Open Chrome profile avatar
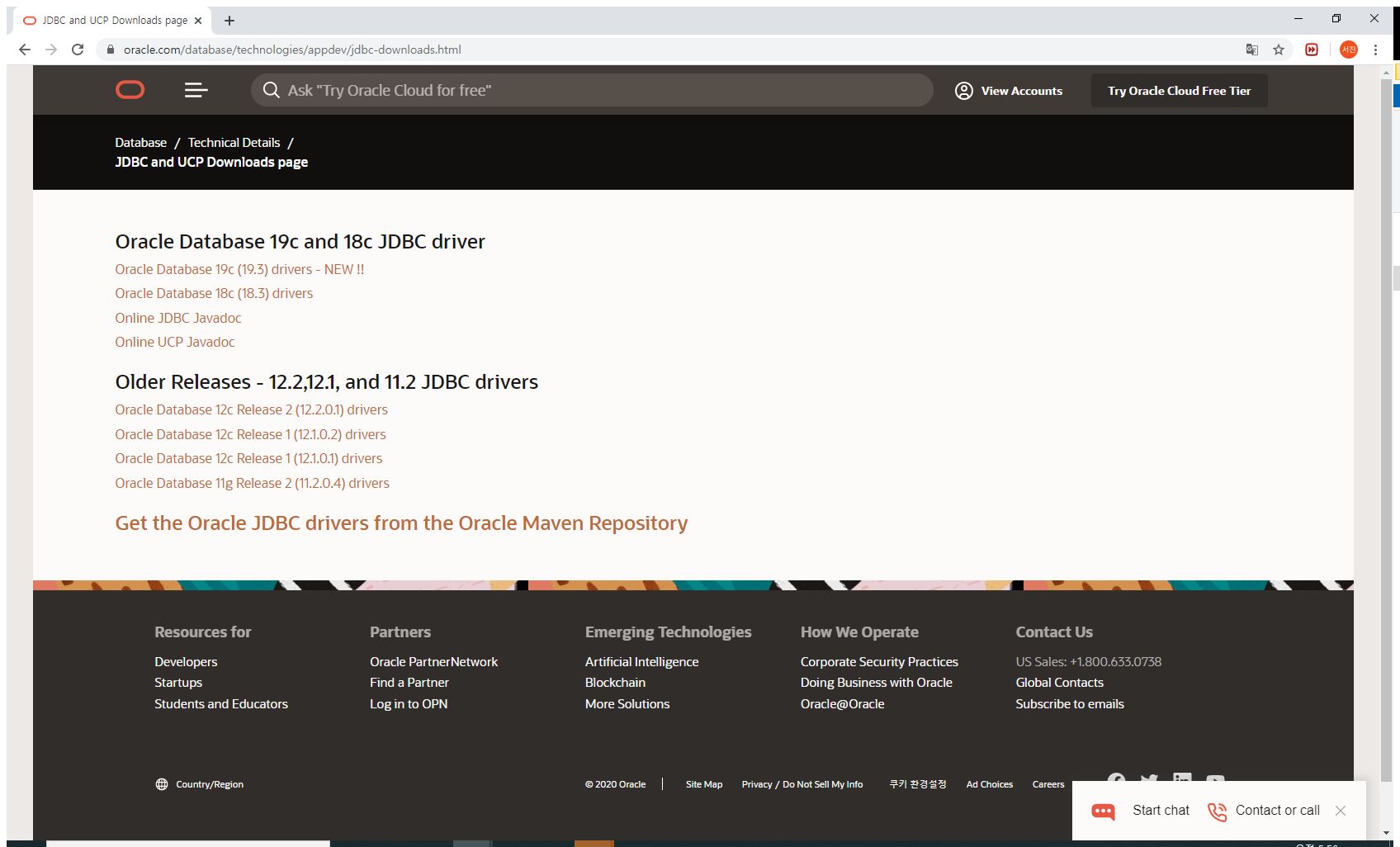1400x847 pixels. tap(1348, 50)
